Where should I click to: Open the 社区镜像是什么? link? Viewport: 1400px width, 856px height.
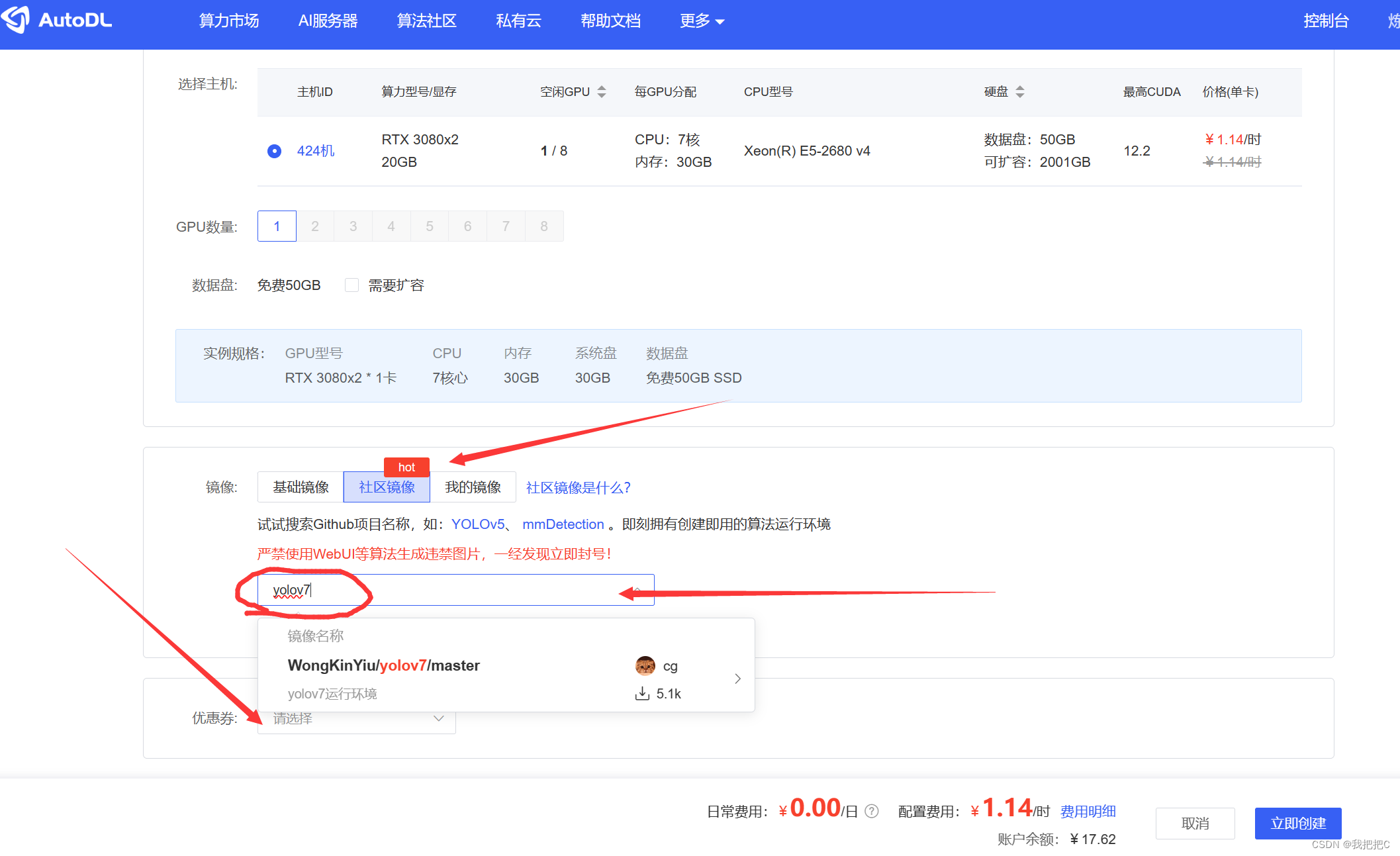[x=578, y=488]
